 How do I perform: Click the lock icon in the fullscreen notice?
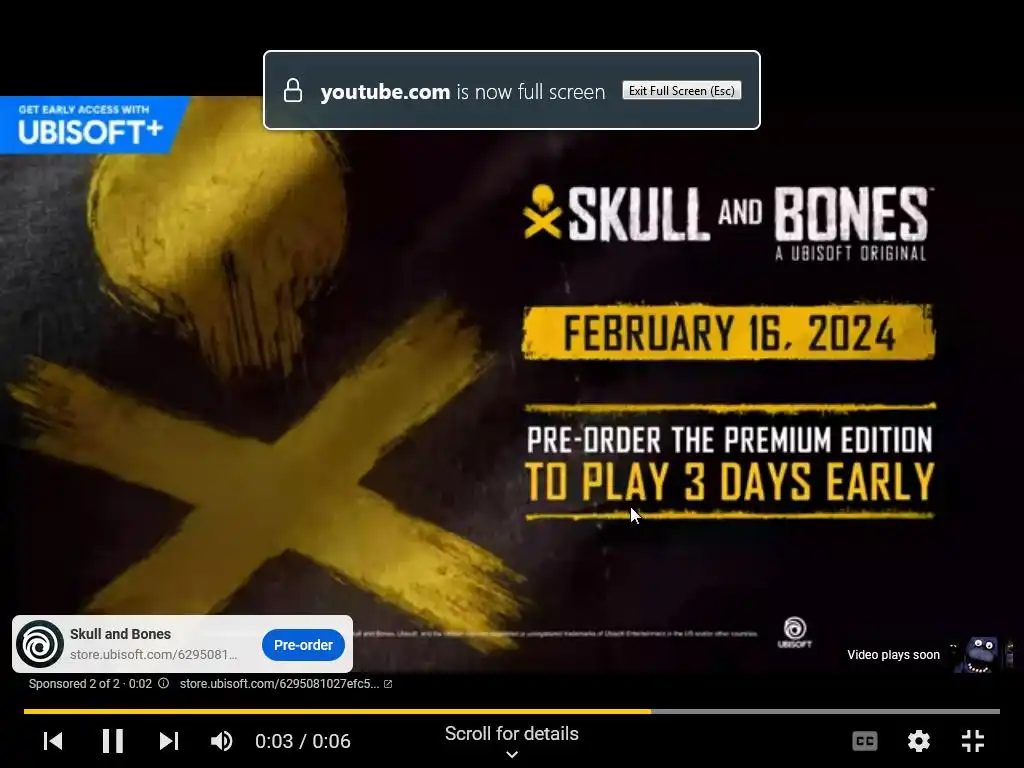(293, 91)
